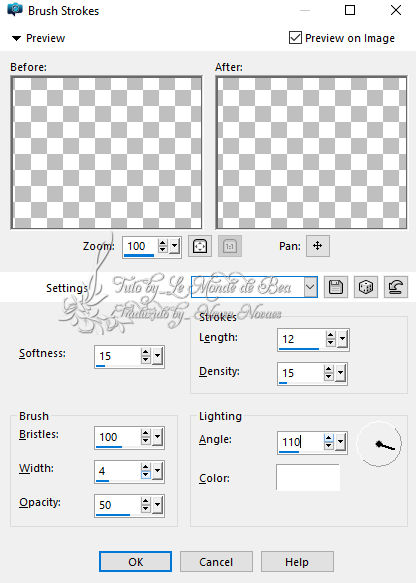Screen dimensions: 416x583
Task: Increase Density using the up spinner
Action: pos(329,369)
